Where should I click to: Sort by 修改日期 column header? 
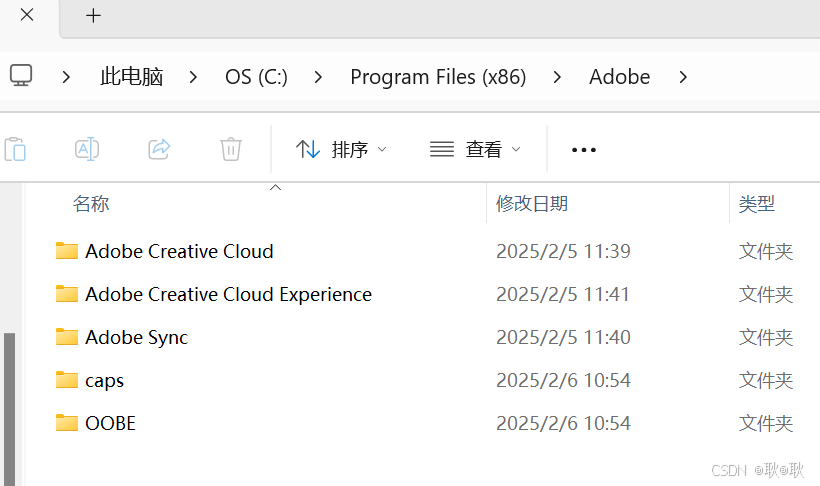[x=532, y=204]
